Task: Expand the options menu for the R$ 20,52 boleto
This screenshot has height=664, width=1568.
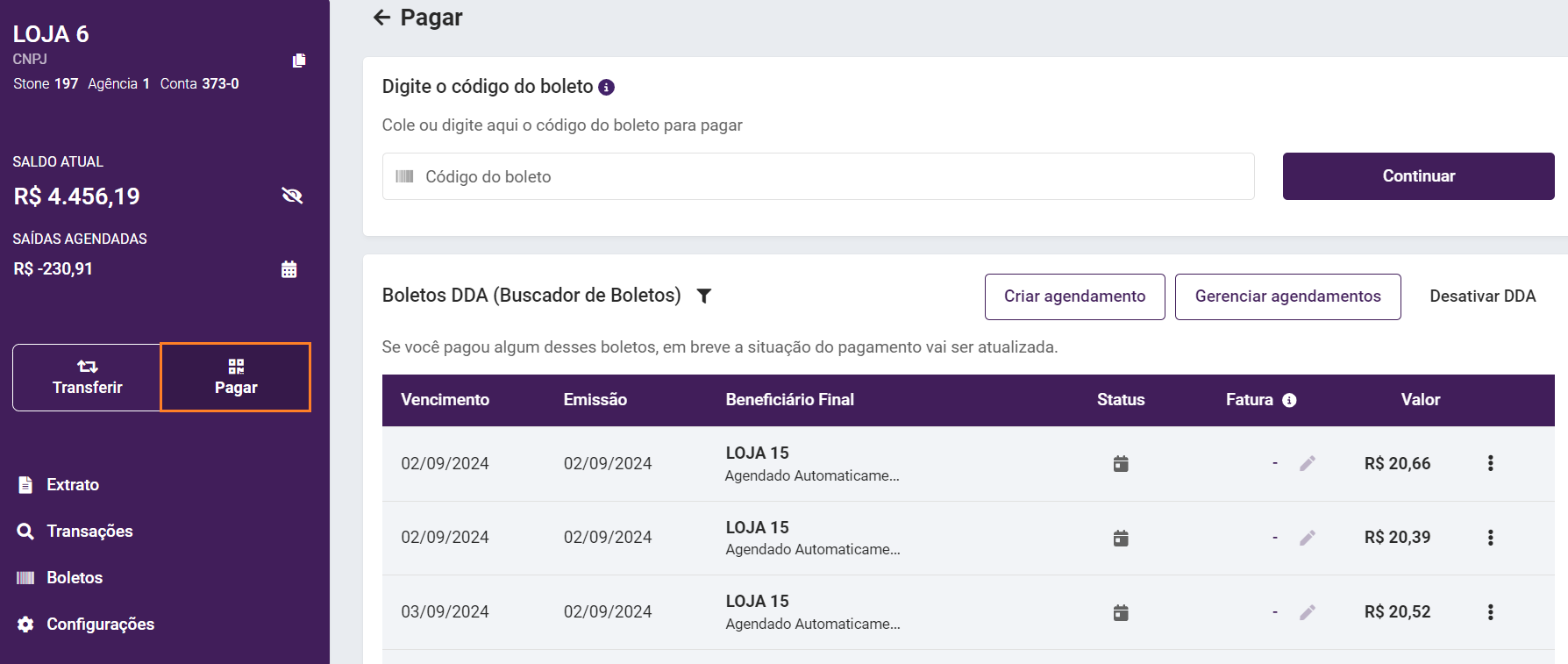Action: 1490,612
